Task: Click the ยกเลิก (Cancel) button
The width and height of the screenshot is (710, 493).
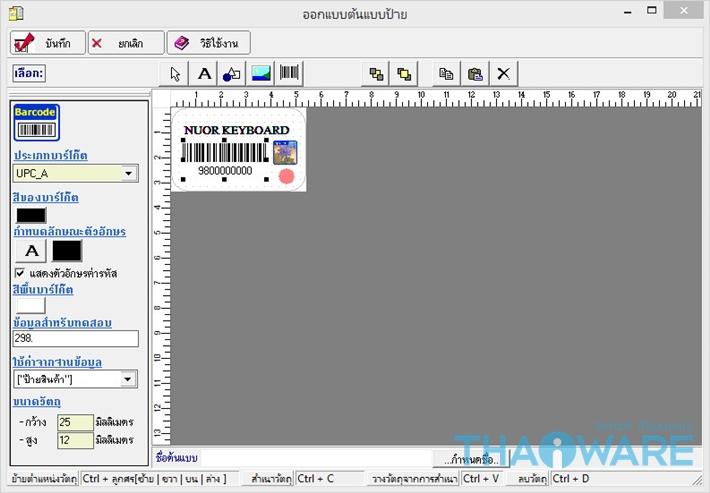Action: [126, 43]
